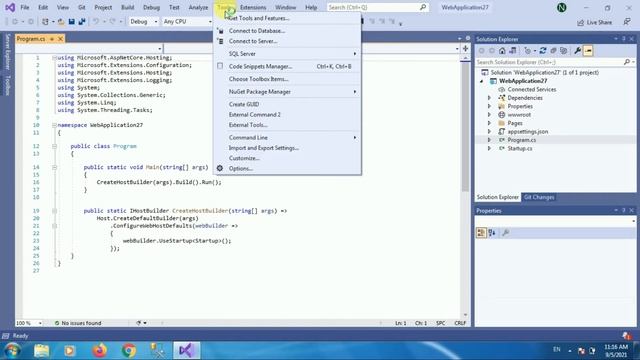
Task: Toggle pin on Program.cs tab
Action: pos(52,39)
